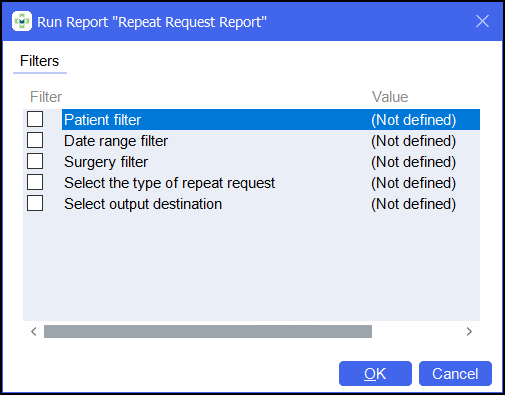Image resolution: width=505 pixels, height=395 pixels.
Task: Open the Filters tab
Action: [x=40, y=61]
